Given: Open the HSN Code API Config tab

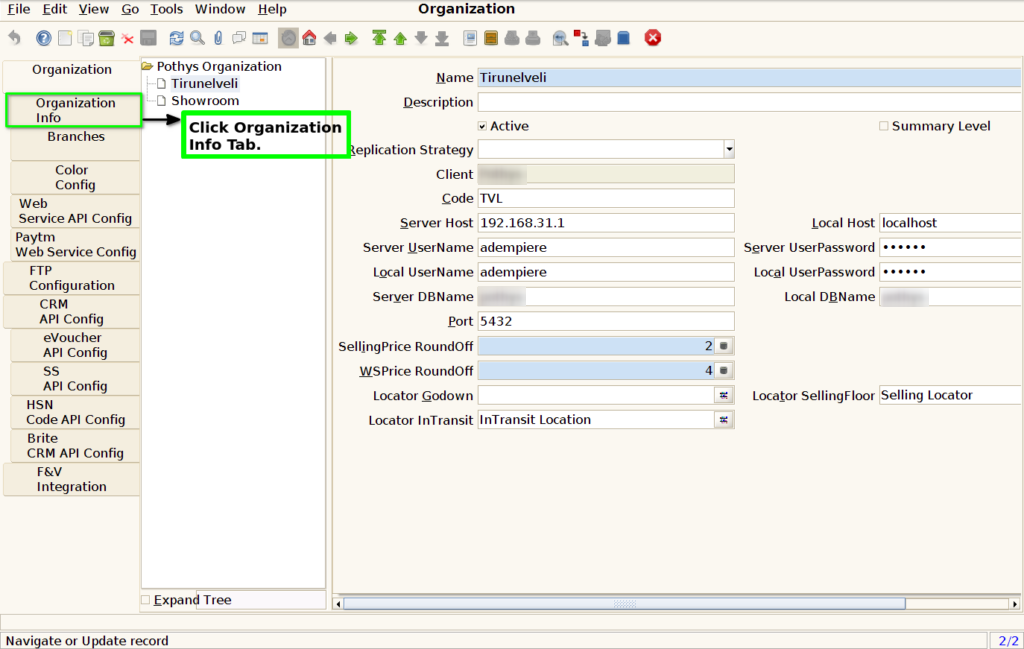Looking at the screenshot, I should click(x=75, y=412).
